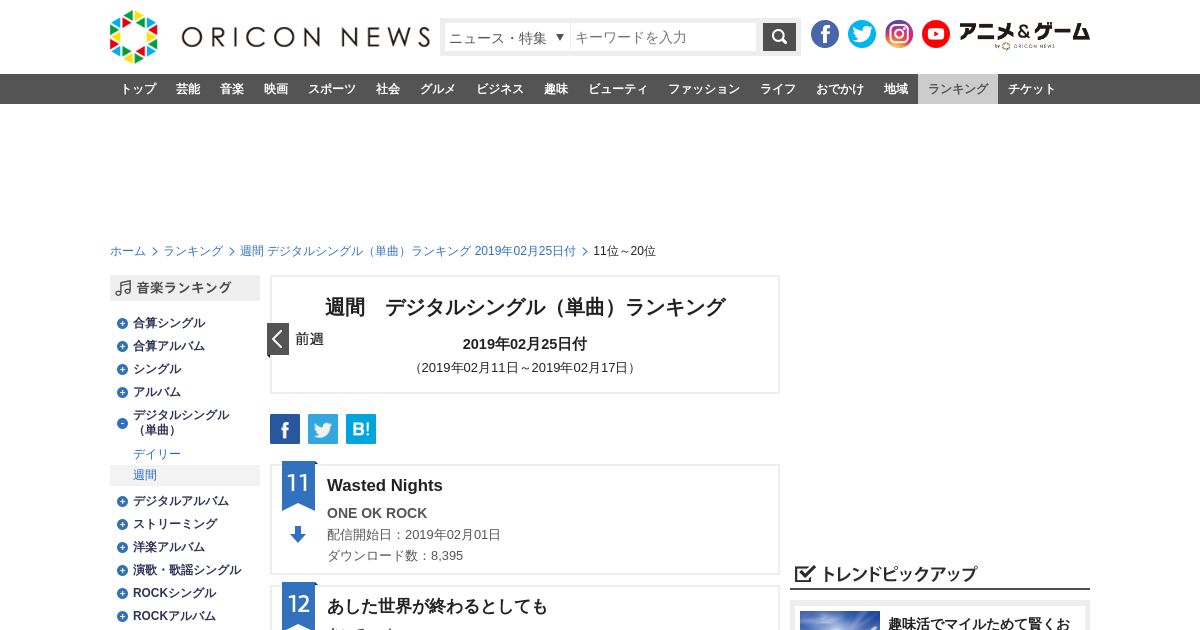Open the アニメ&ゲーム logo link
1200x630 pixels.
(1024, 35)
